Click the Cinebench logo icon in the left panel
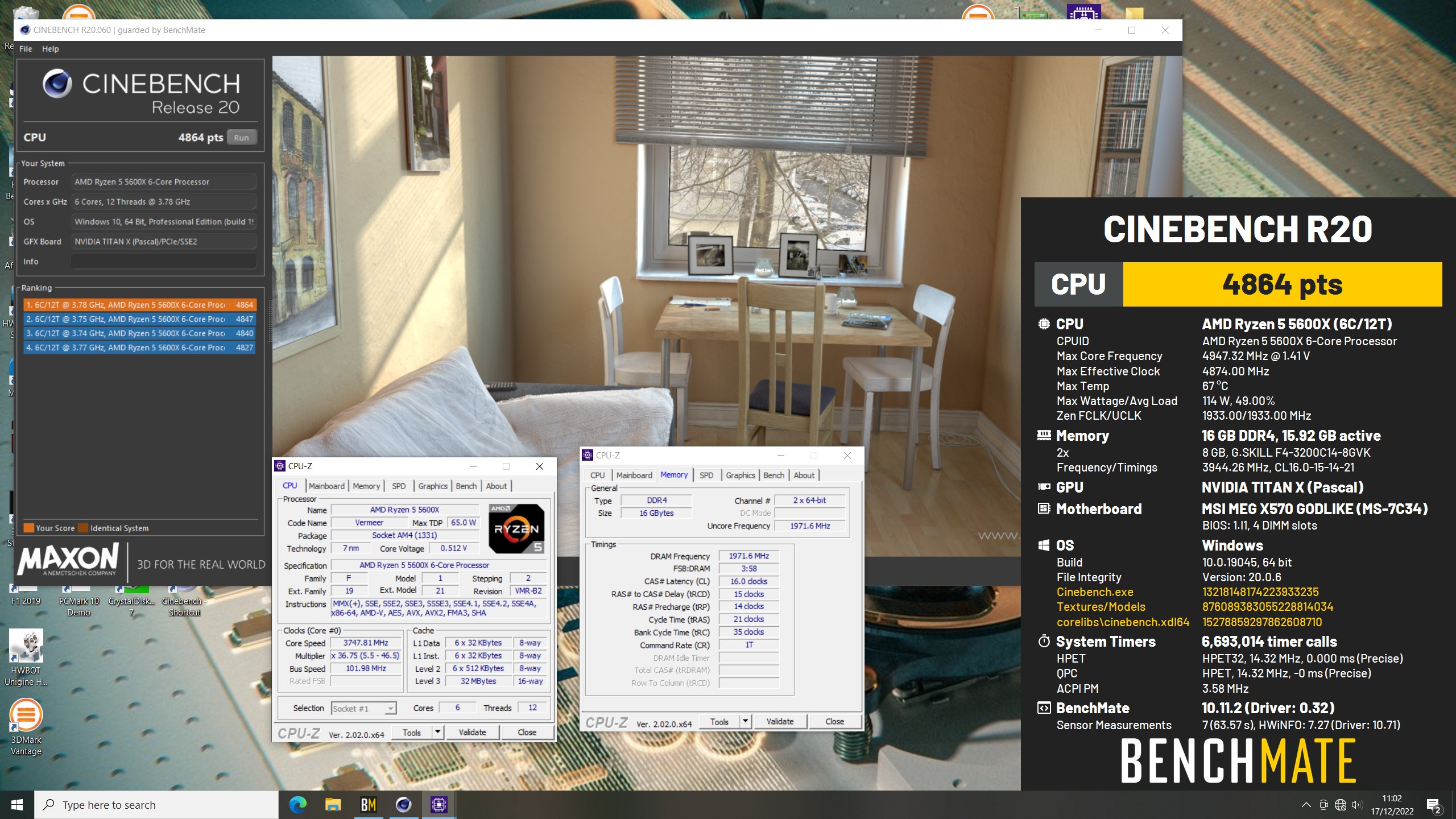 (57, 84)
